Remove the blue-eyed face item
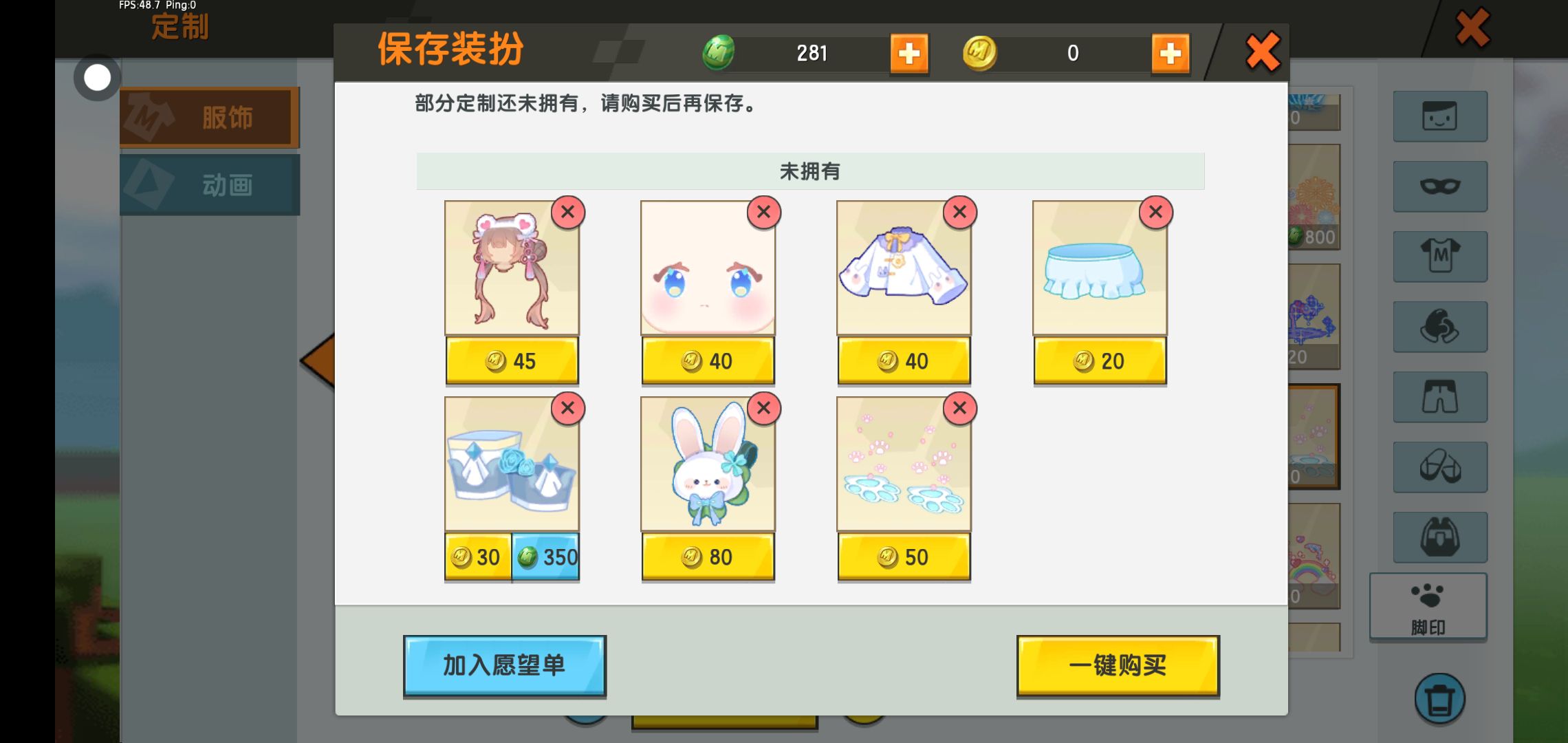Image resolution: width=1568 pixels, height=743 pixels. tap(763, 212)
